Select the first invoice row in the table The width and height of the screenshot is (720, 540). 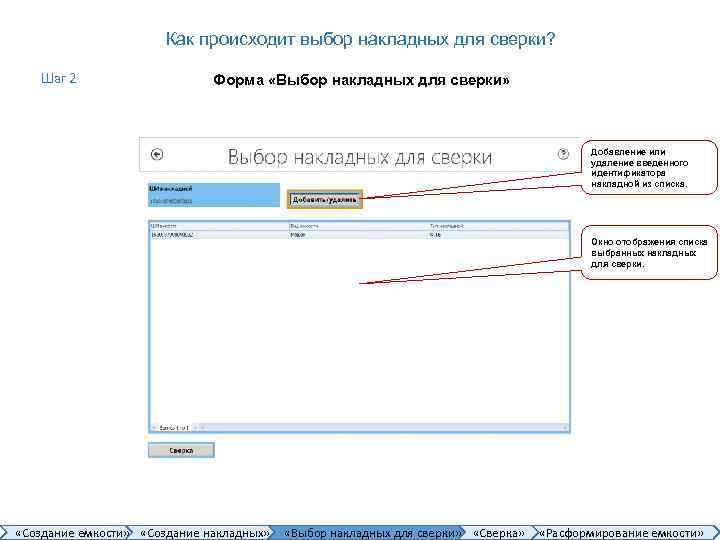(359, 235)
